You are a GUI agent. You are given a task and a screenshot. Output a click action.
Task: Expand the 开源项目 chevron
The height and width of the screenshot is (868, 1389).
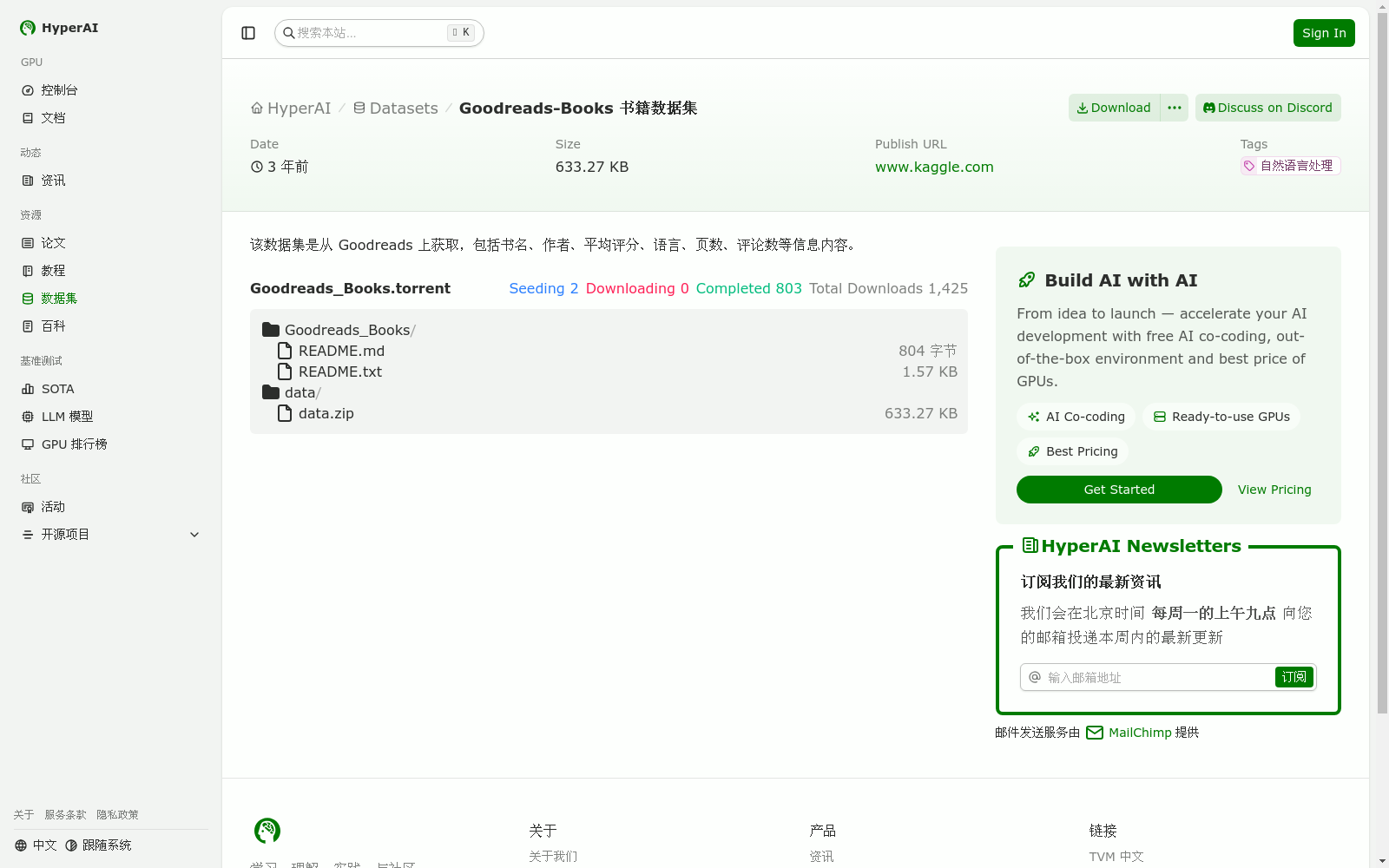coord(194,535)
